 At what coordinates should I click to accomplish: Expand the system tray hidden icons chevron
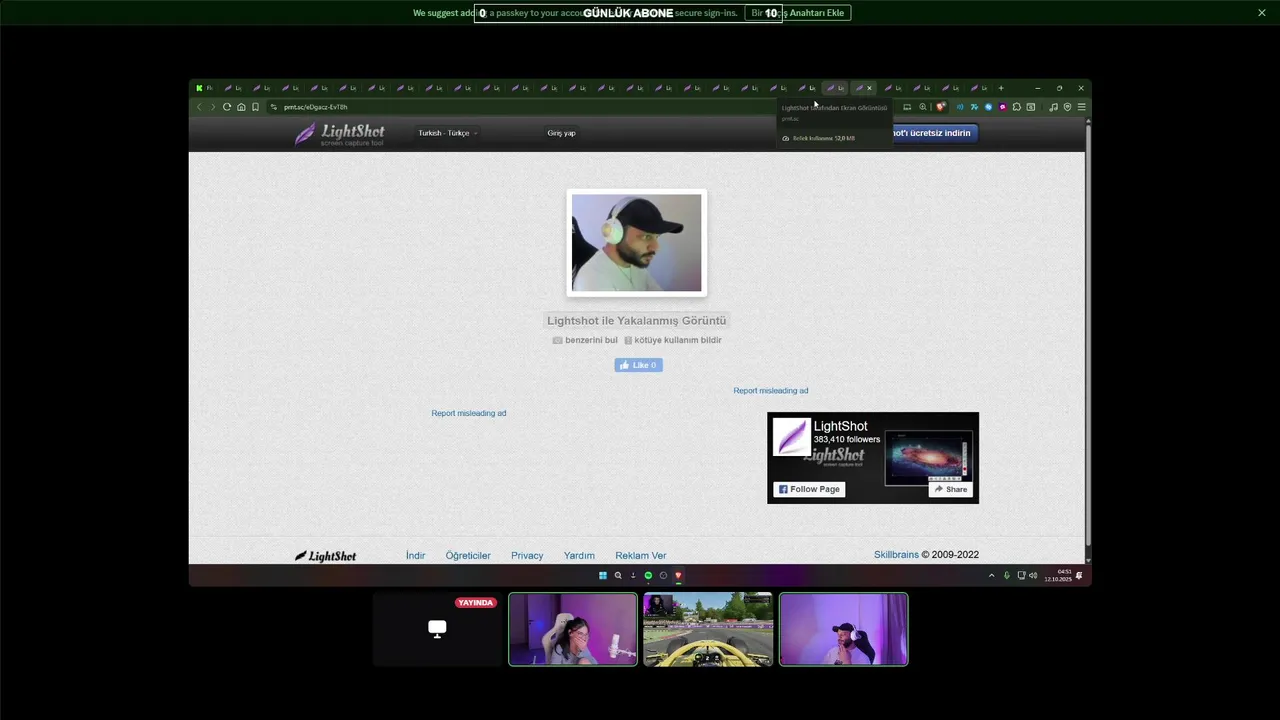coord(992,576)
